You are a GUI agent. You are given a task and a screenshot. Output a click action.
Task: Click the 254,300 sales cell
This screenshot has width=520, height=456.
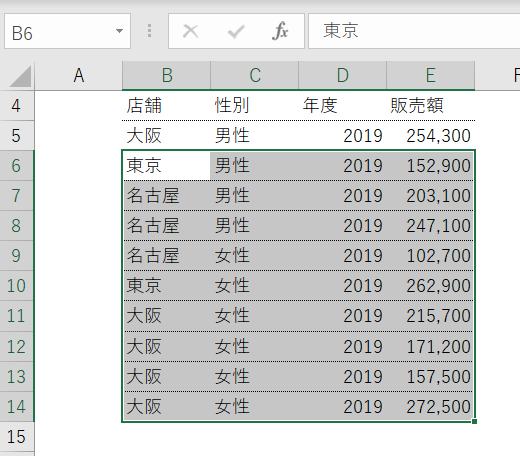pyautogui.click(x=431, y=136)
